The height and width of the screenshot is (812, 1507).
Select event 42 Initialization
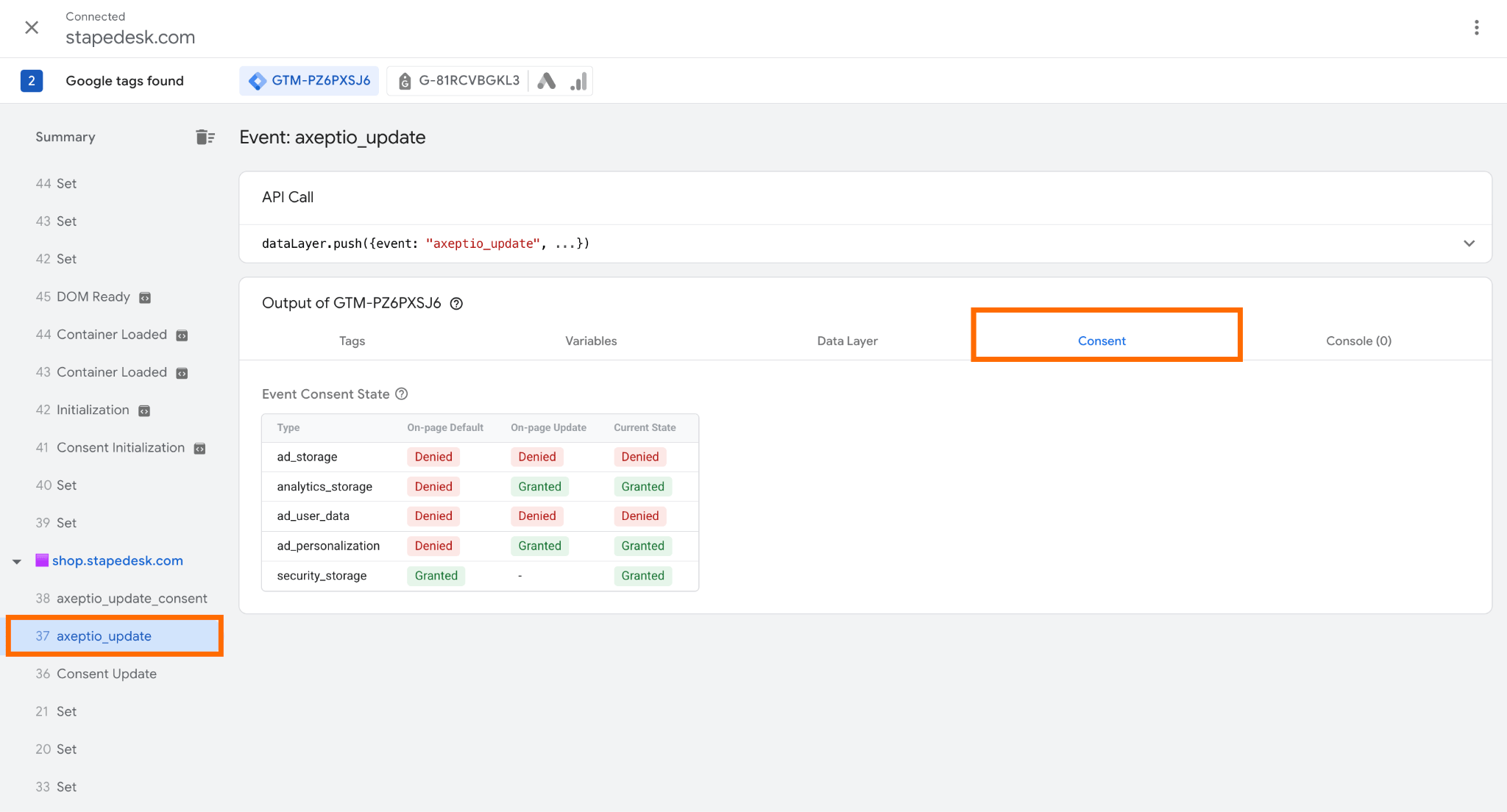pos(82,410)
